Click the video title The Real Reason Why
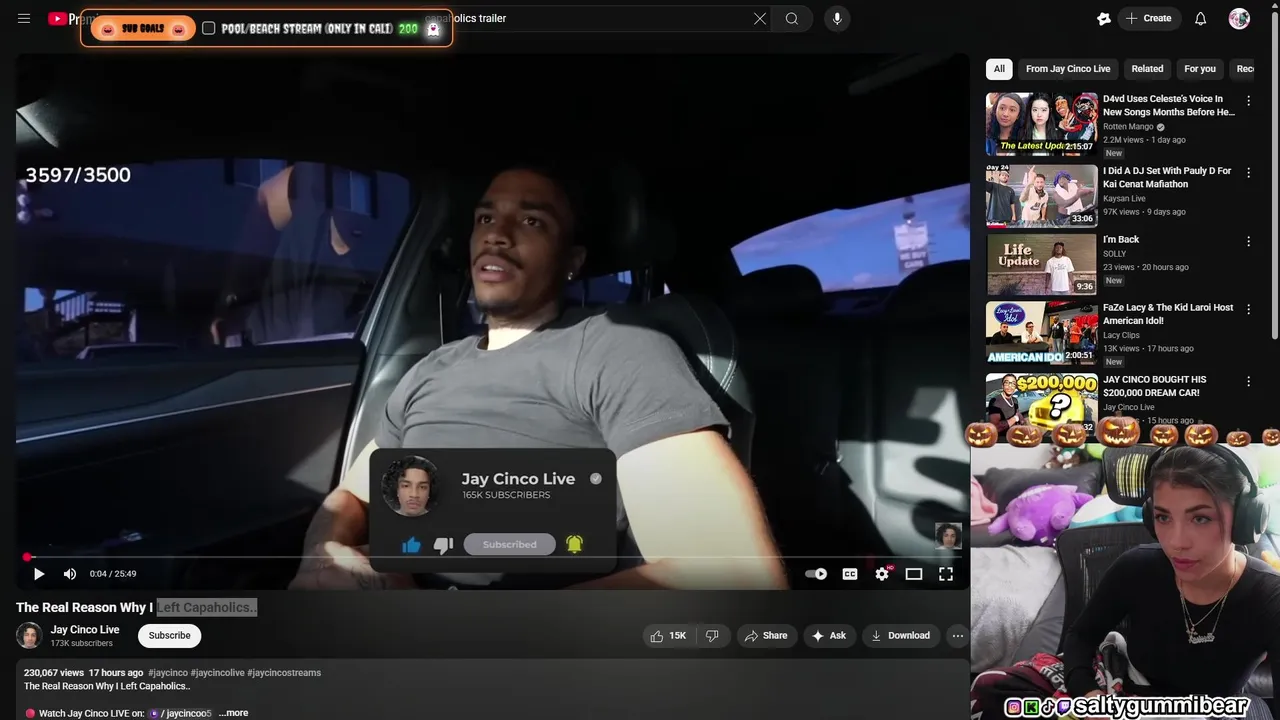Image resolution: width=1280 pixels, height=720 pixels. click(x=136, y=607)
